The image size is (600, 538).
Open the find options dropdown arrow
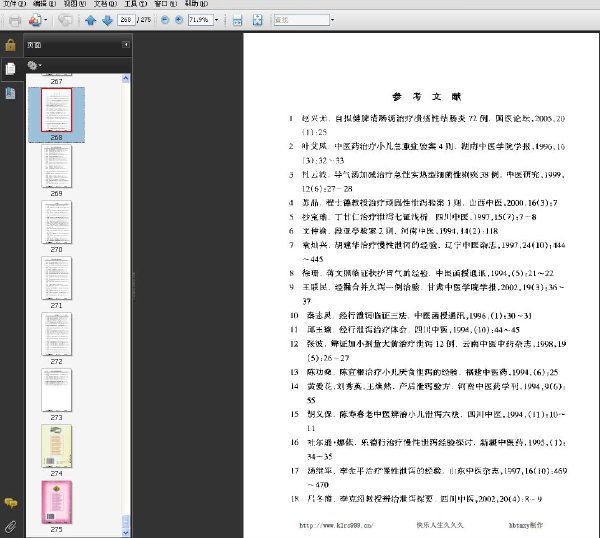pyautogui.click(x=332, y=20)
